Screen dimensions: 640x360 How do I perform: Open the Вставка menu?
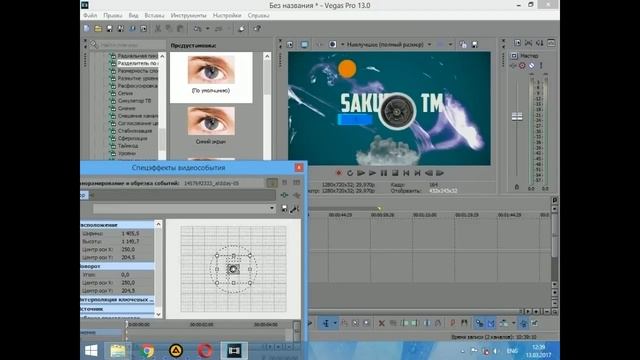pos(154,16)
